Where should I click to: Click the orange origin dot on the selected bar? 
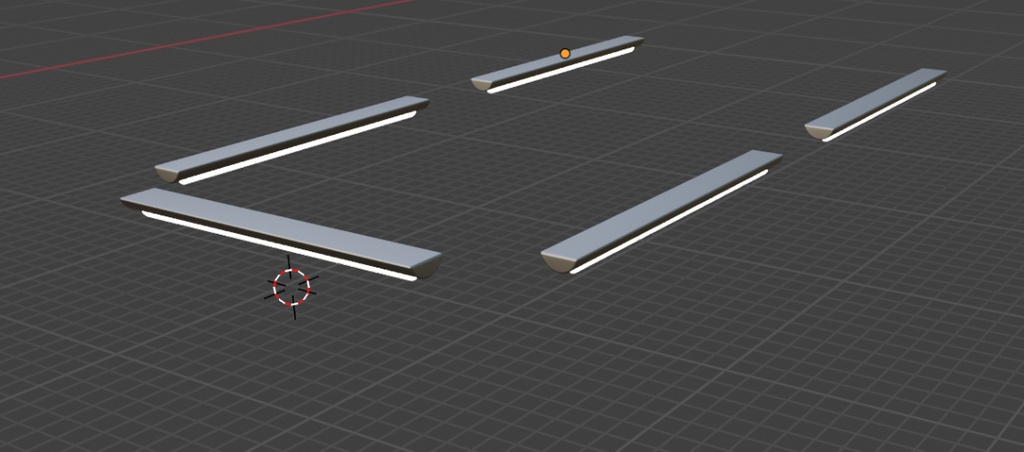coord(565,54)
